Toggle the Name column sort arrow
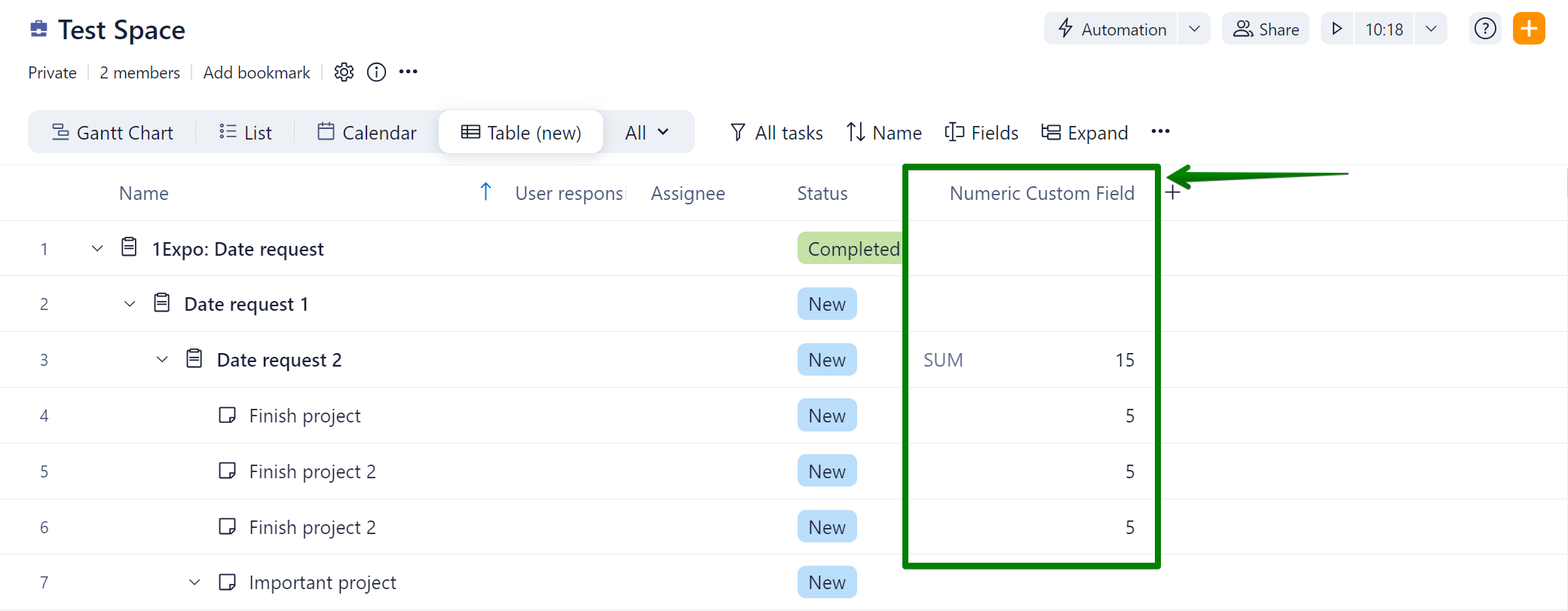 pos(485,192)
